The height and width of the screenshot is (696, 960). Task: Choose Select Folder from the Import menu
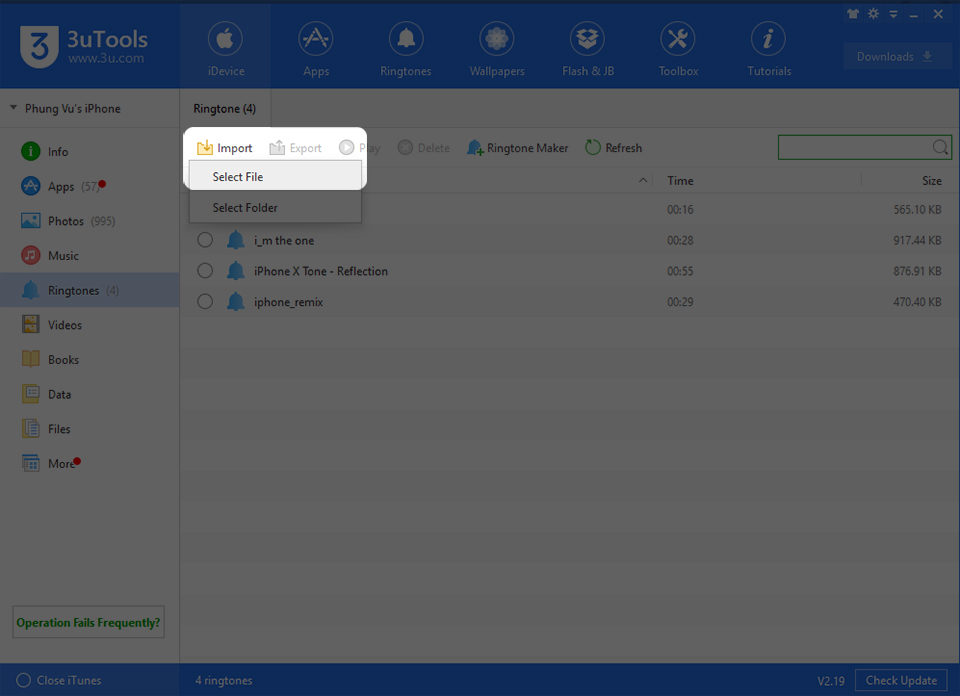click(245, 208)
